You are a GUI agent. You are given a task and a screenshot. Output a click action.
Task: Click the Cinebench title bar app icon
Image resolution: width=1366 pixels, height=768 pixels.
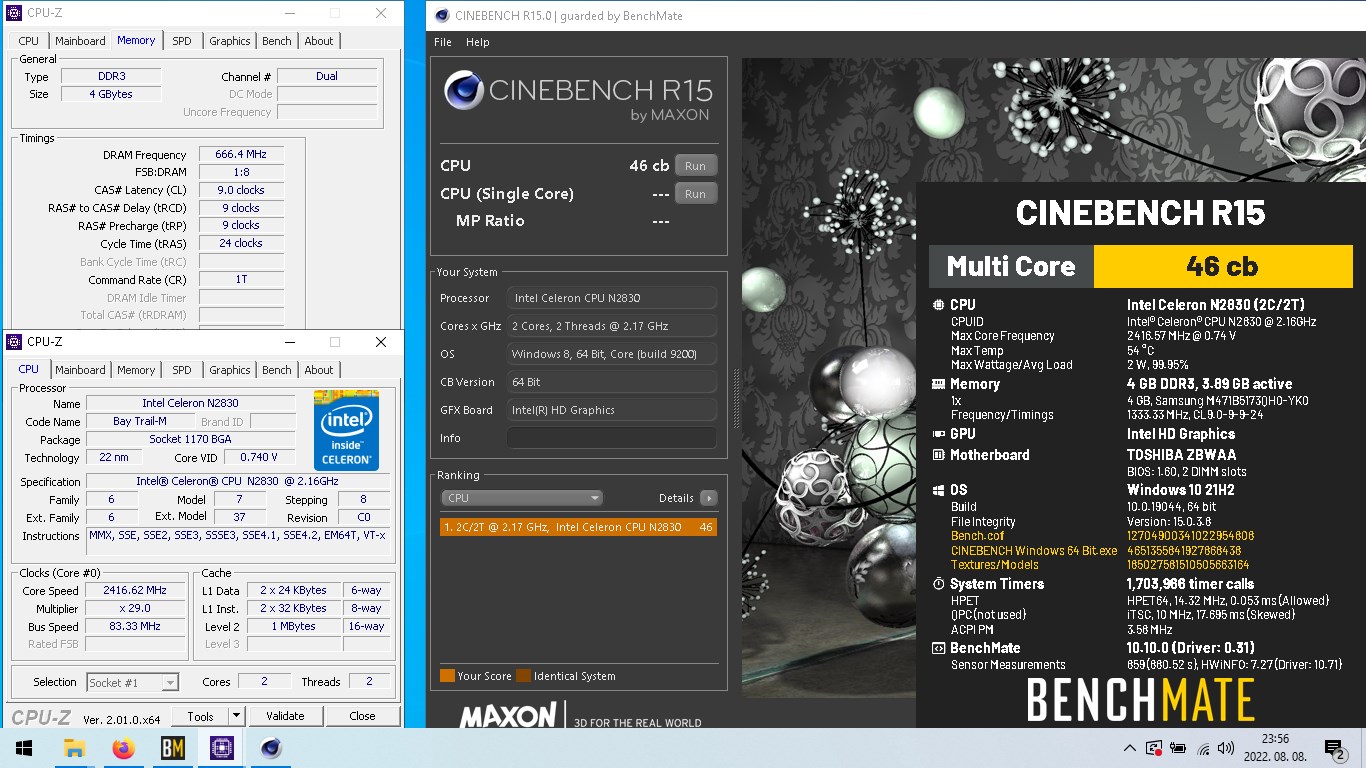[442, 14]
